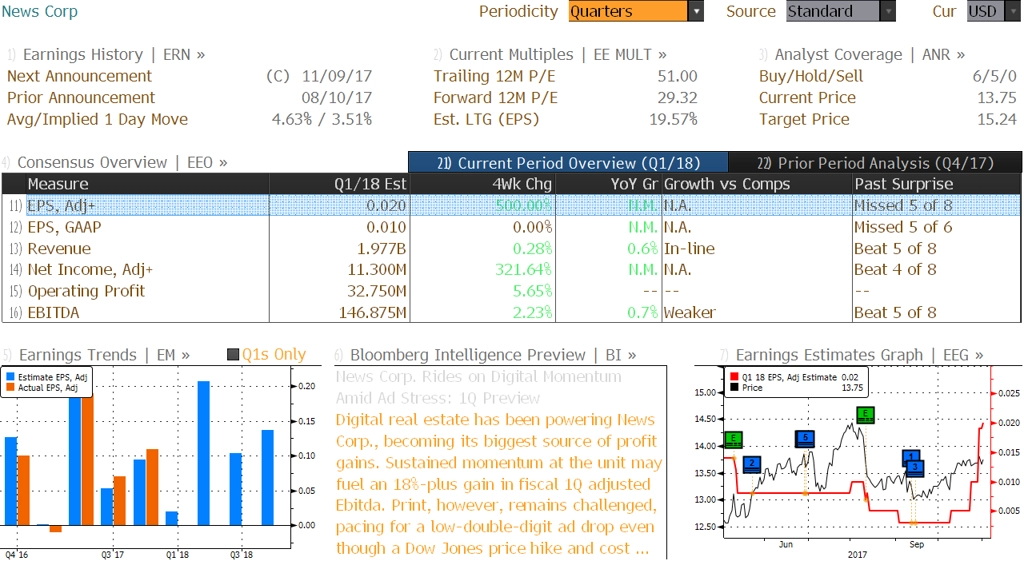
Task: Select the Revenue row
Action: tap(511, 248)
